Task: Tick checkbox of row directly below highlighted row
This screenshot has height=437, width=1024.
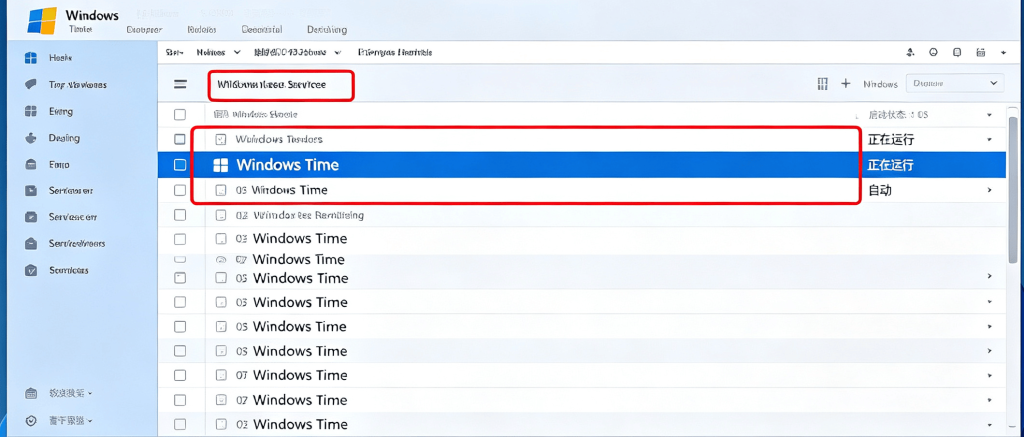Action: coord(180,191)
